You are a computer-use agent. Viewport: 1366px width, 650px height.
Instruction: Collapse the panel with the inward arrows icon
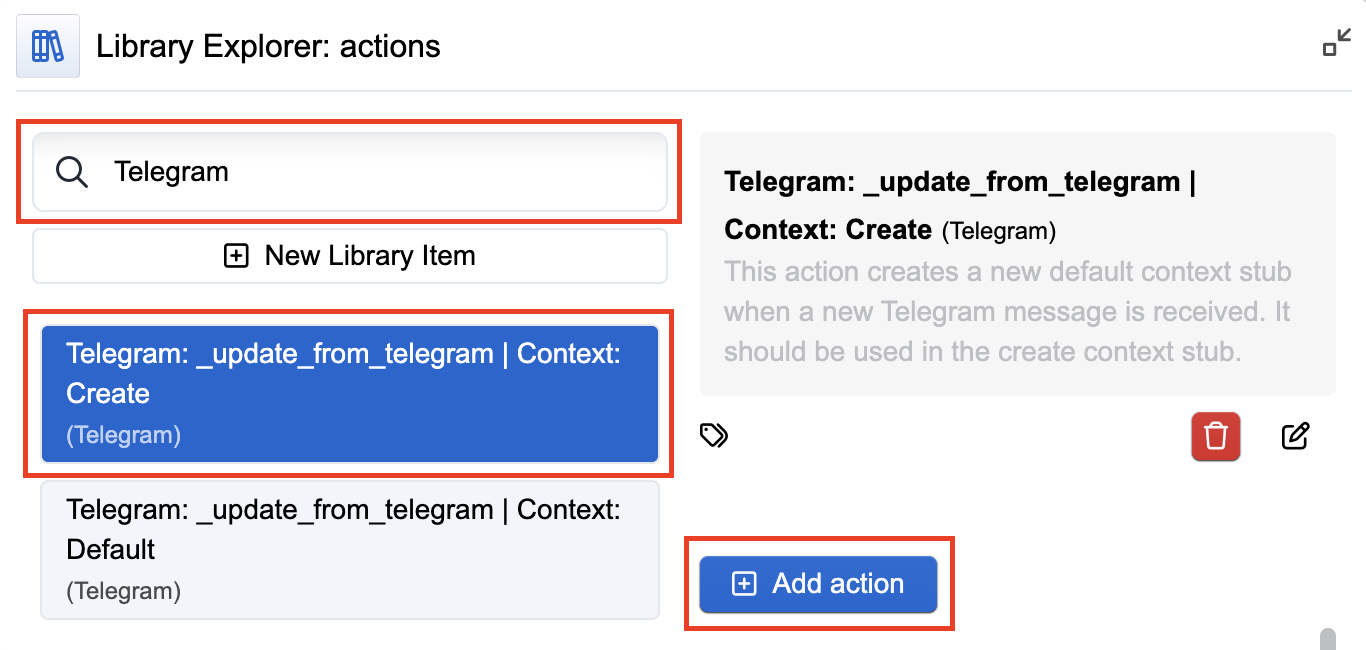[x=1337, y=43]
